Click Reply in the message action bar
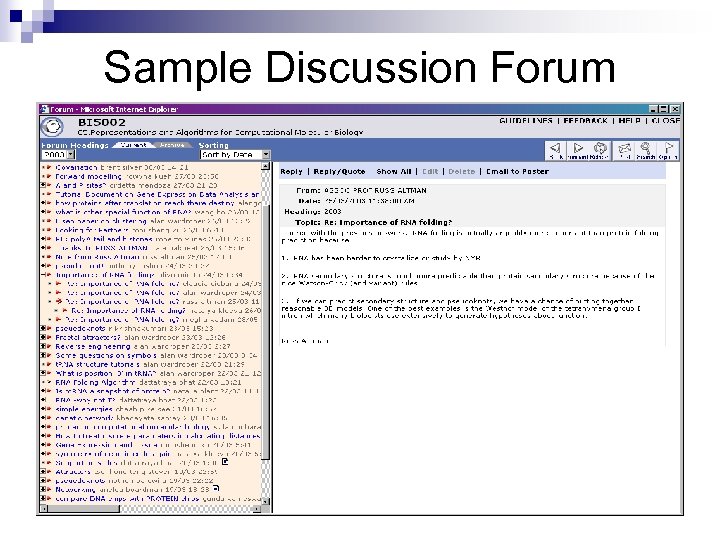 [x=292, y=171]
